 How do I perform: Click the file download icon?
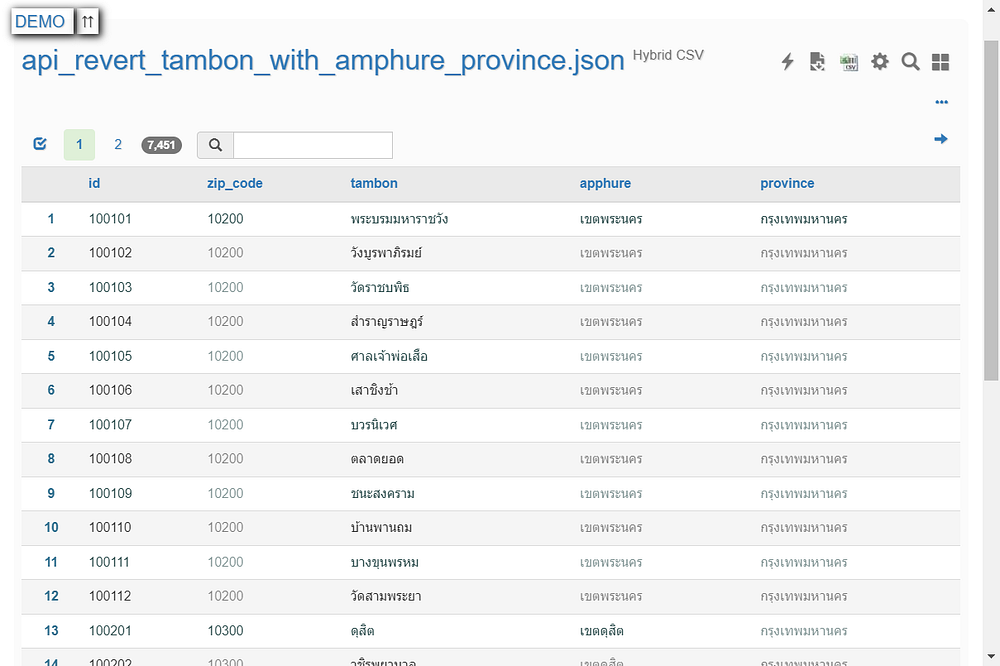point(817,62)
